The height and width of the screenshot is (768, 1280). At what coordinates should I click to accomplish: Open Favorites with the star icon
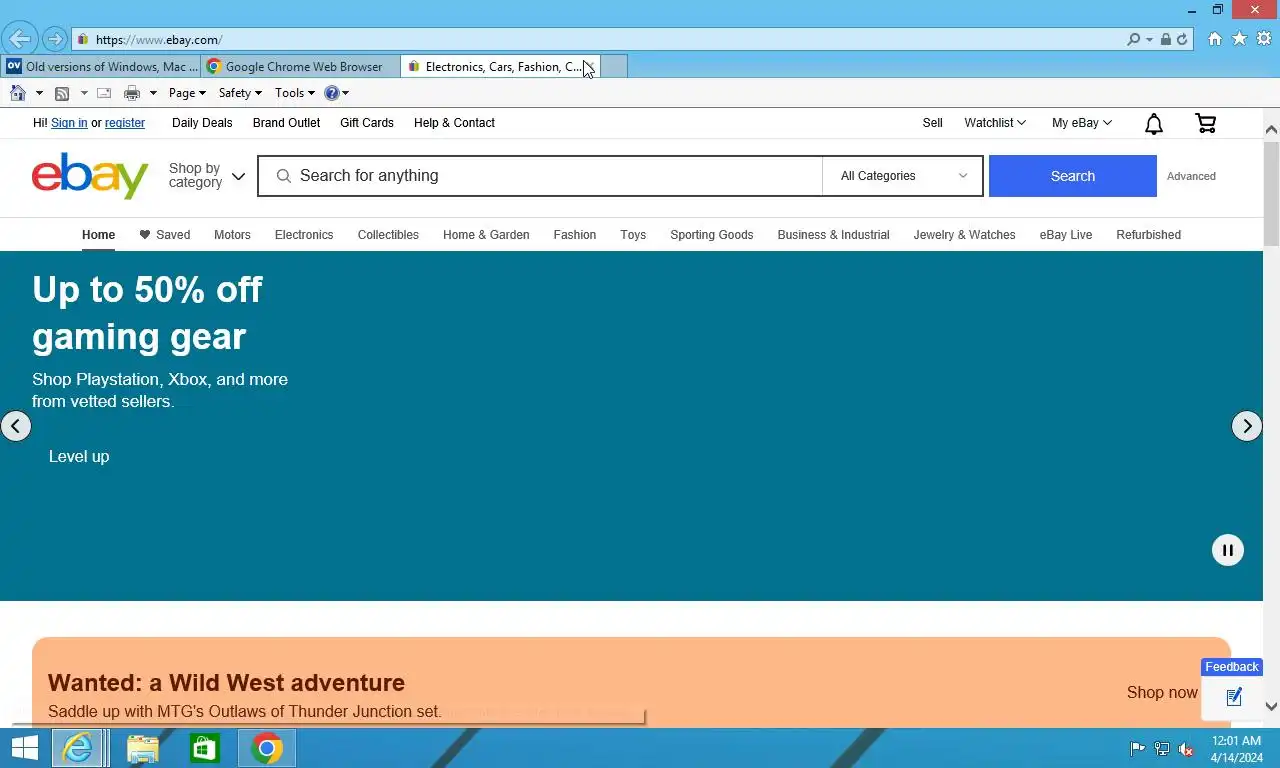coord(1239,39)
